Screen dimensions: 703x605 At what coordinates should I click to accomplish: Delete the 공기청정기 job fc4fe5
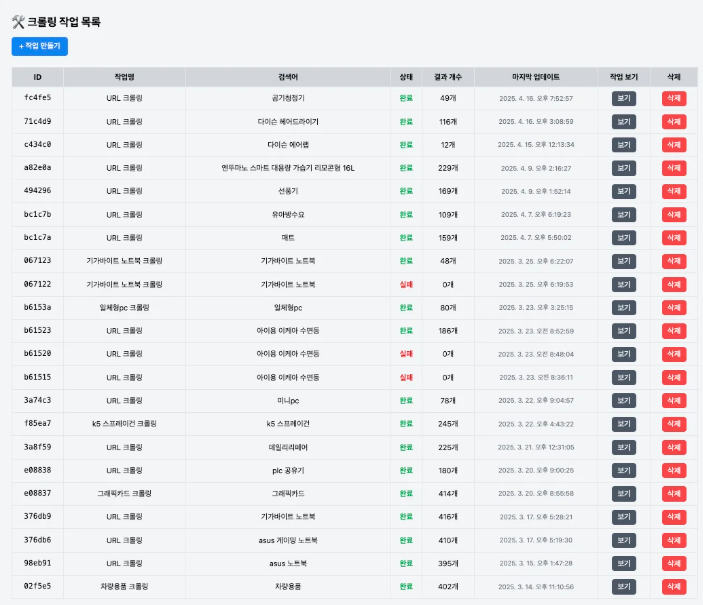673,98
